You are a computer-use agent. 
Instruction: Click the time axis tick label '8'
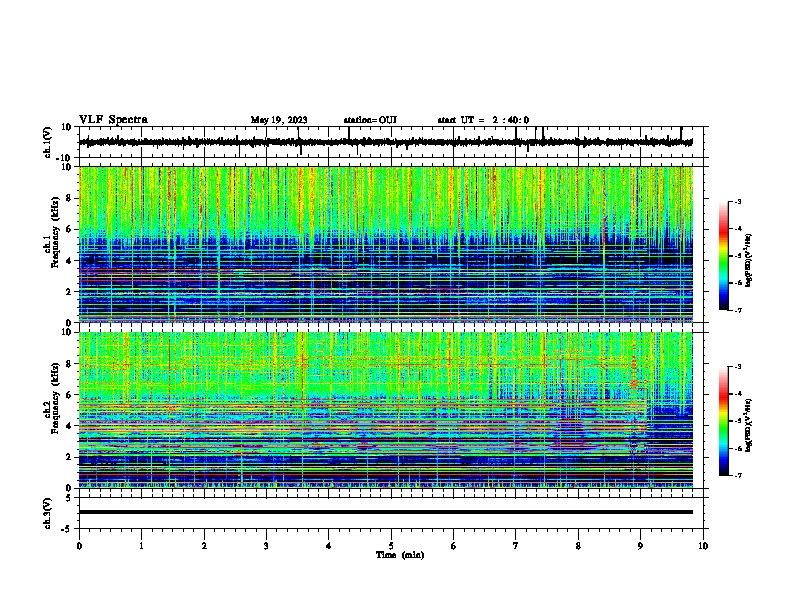(x=578, y=545)
